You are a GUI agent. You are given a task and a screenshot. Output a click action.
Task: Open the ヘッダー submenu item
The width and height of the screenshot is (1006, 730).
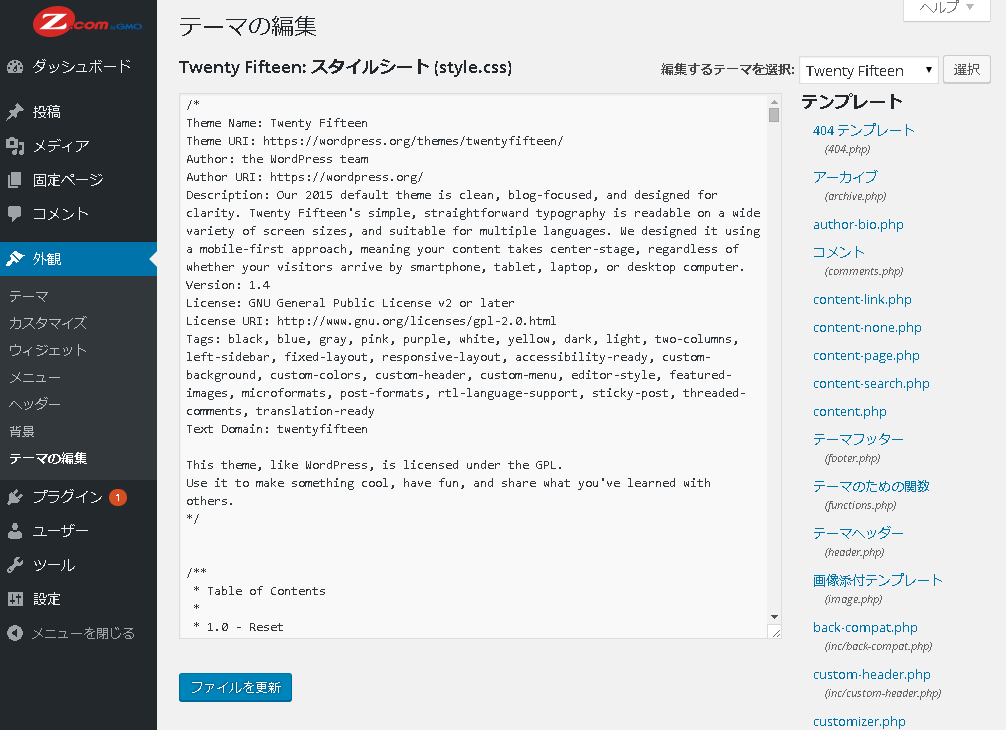pos(35,404)
